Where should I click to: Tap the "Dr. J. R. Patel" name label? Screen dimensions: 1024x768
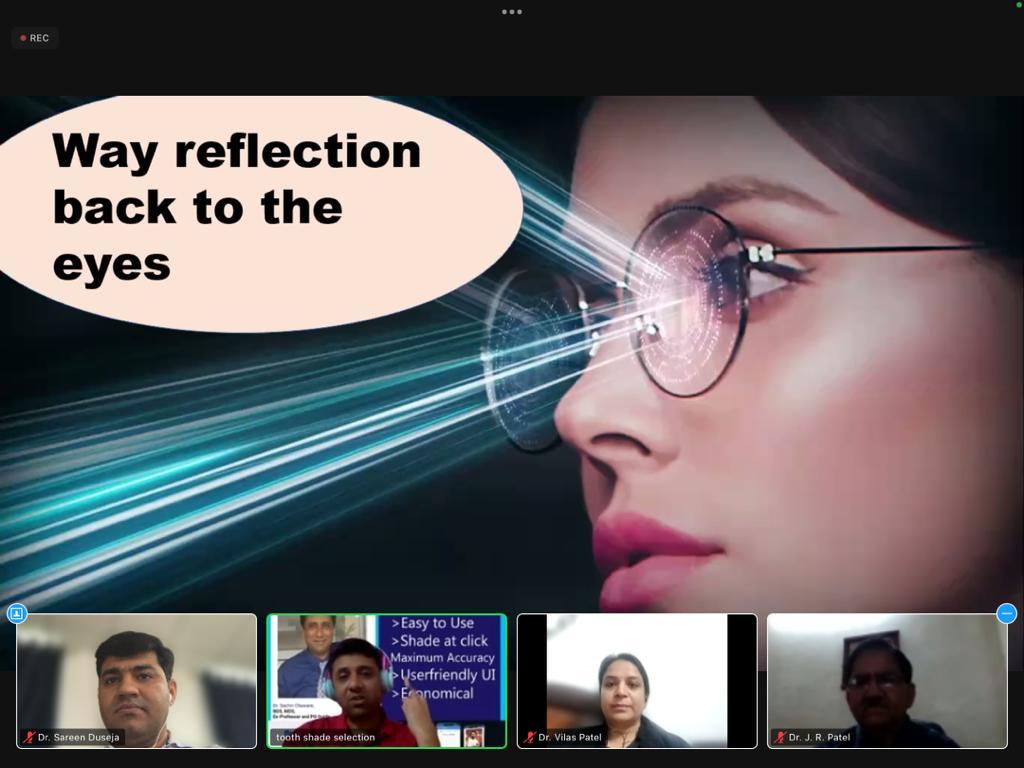(819, 737)
